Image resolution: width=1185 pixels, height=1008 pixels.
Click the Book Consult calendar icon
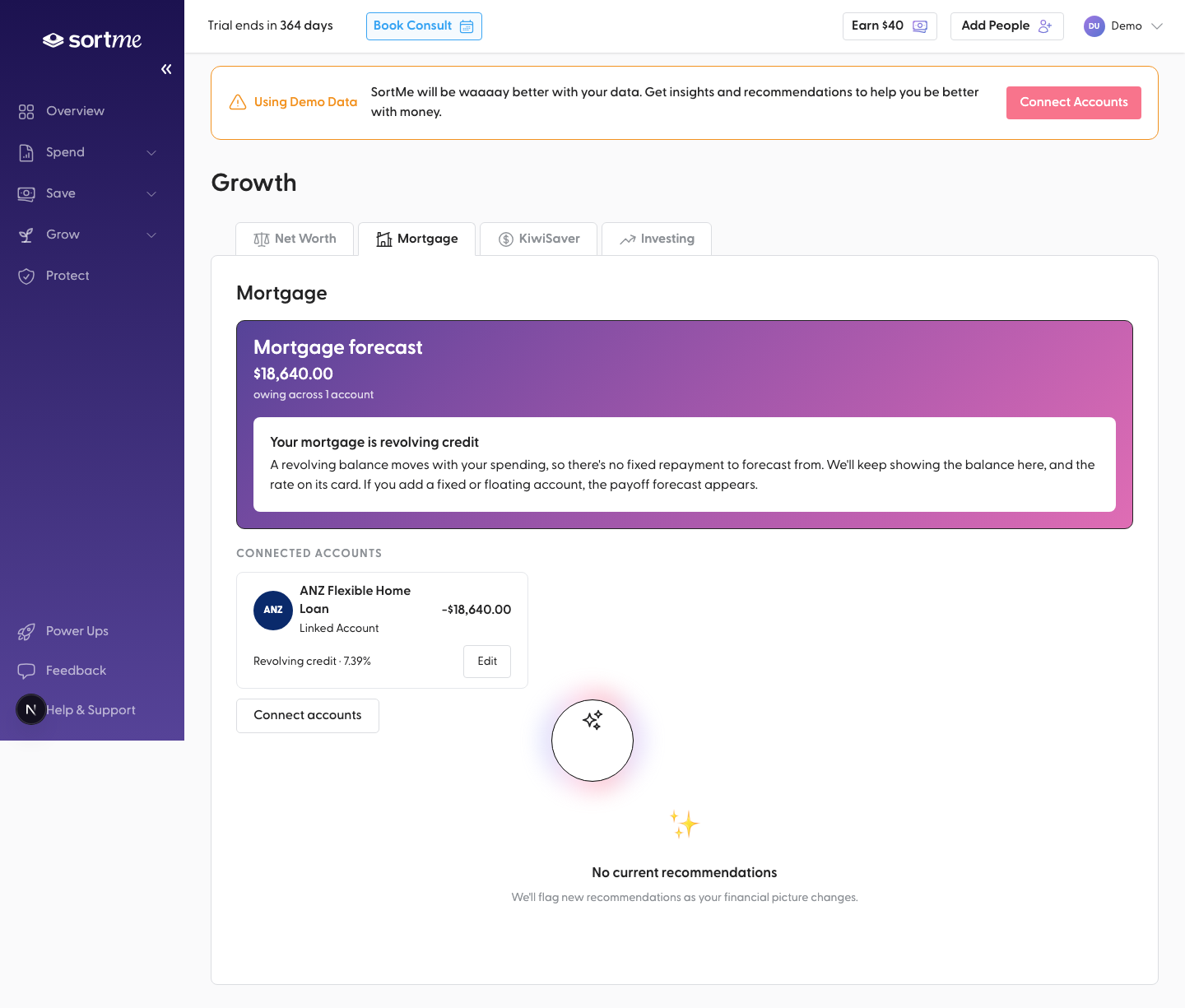click(467, 26)
